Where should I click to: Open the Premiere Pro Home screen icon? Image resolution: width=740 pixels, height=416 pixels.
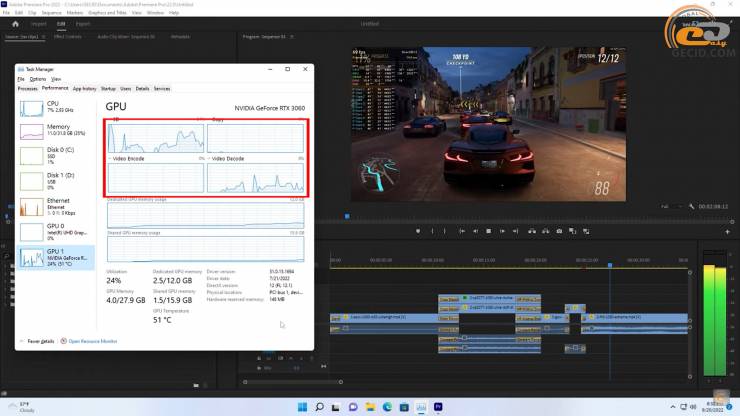click(x=15, y=24)
